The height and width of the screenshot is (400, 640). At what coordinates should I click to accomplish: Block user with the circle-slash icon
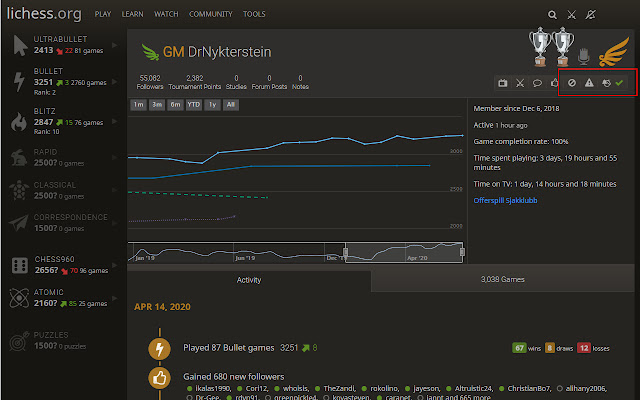coord(572,83)
